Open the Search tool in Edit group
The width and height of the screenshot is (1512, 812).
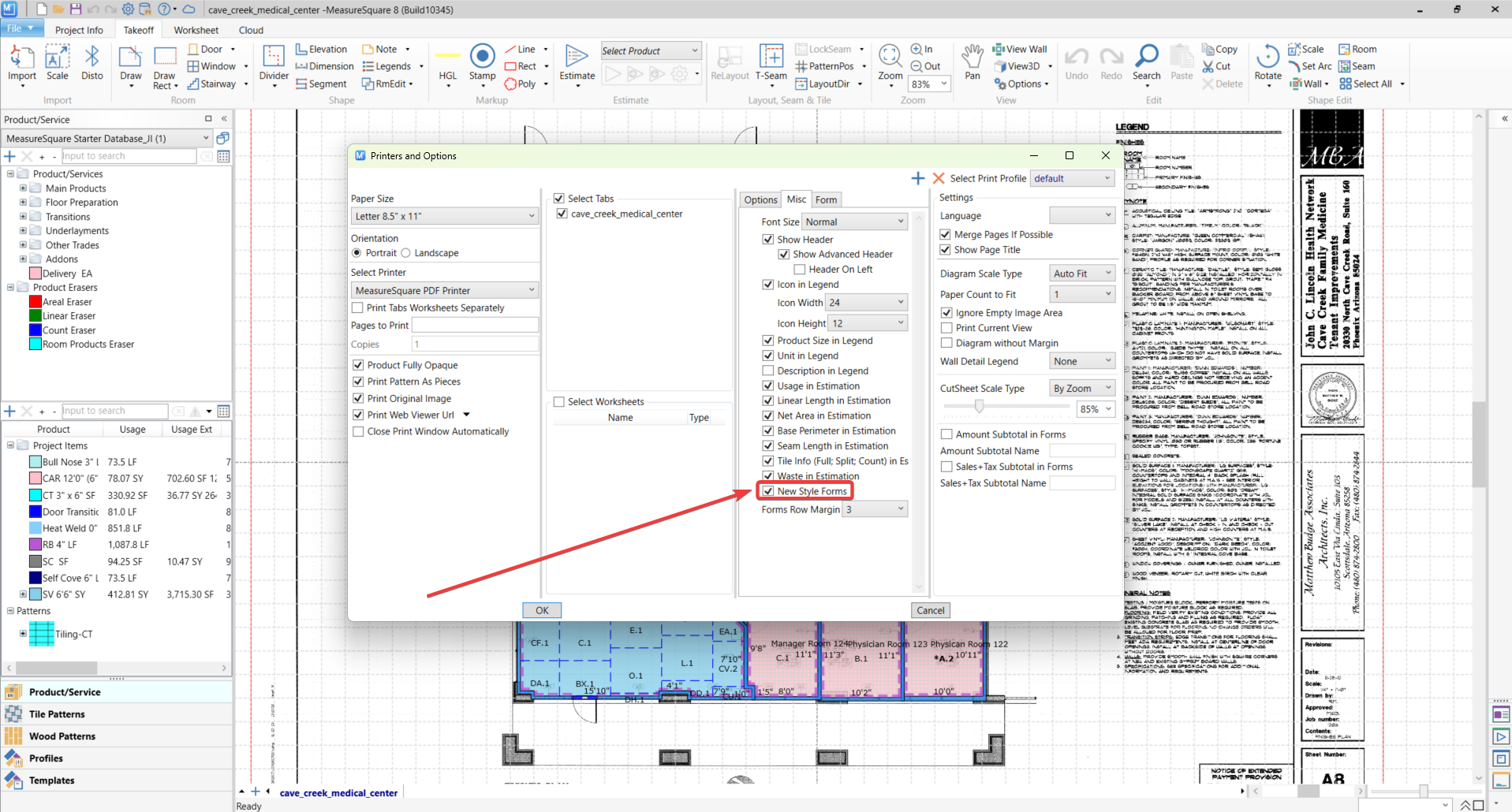(x=1146, y=64)
